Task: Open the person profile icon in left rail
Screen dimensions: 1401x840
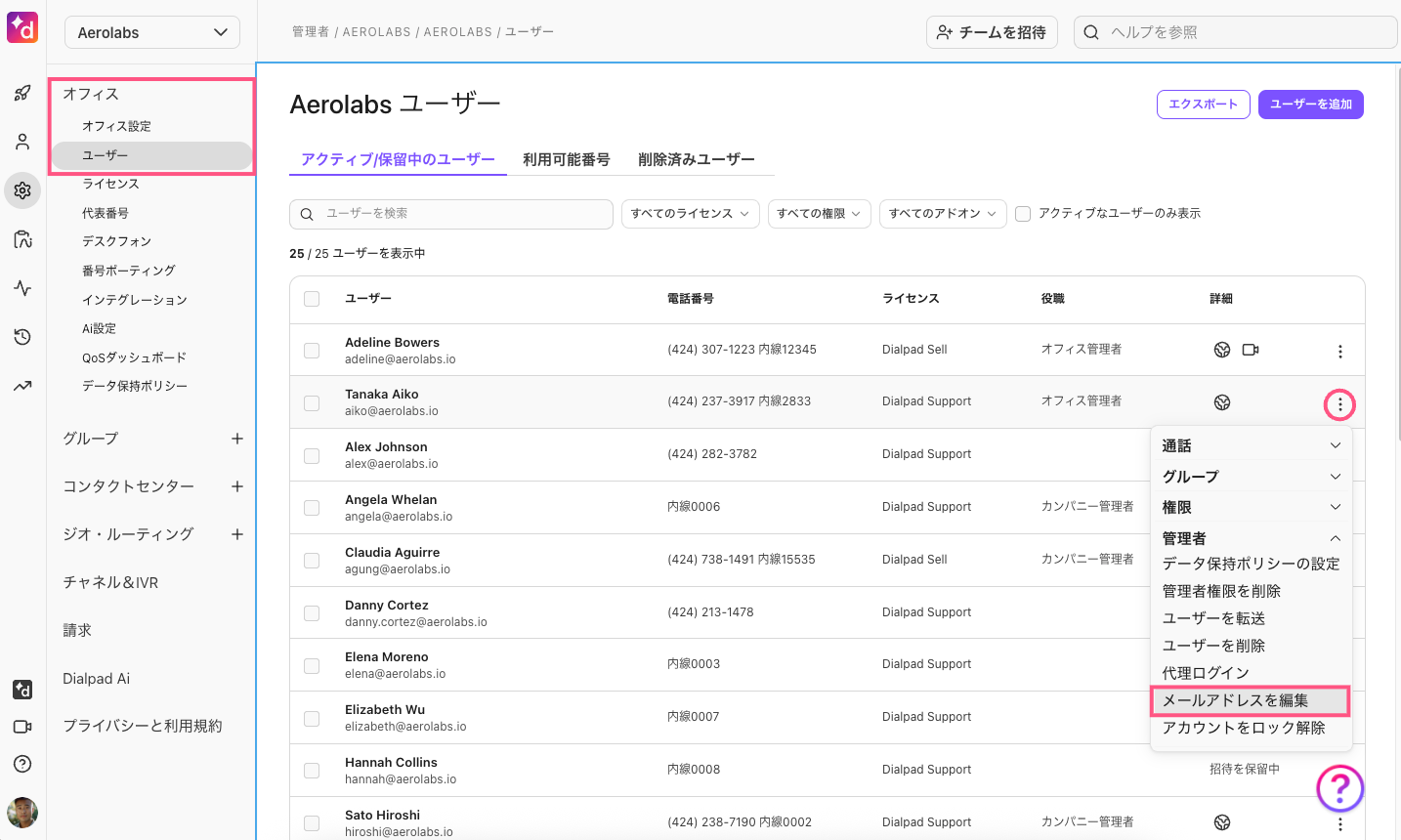Action: click(22, 142)
